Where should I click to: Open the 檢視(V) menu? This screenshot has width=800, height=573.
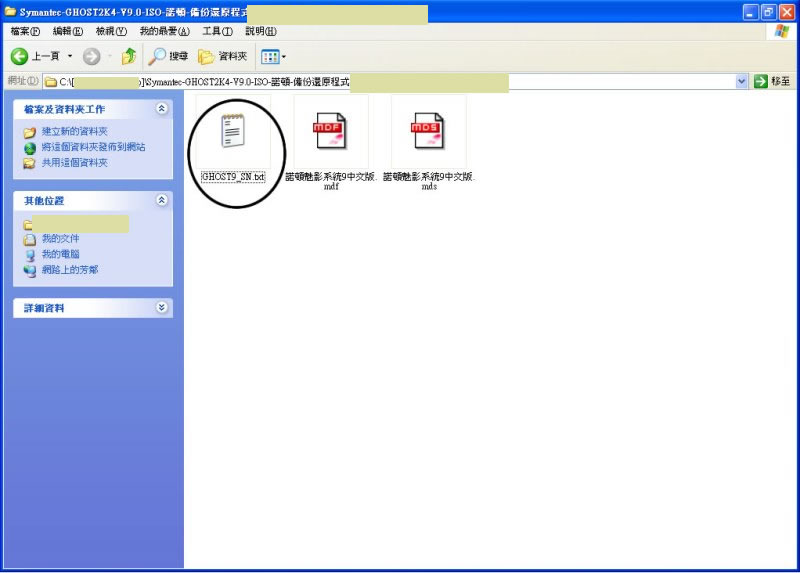click(x=111, y=31)
